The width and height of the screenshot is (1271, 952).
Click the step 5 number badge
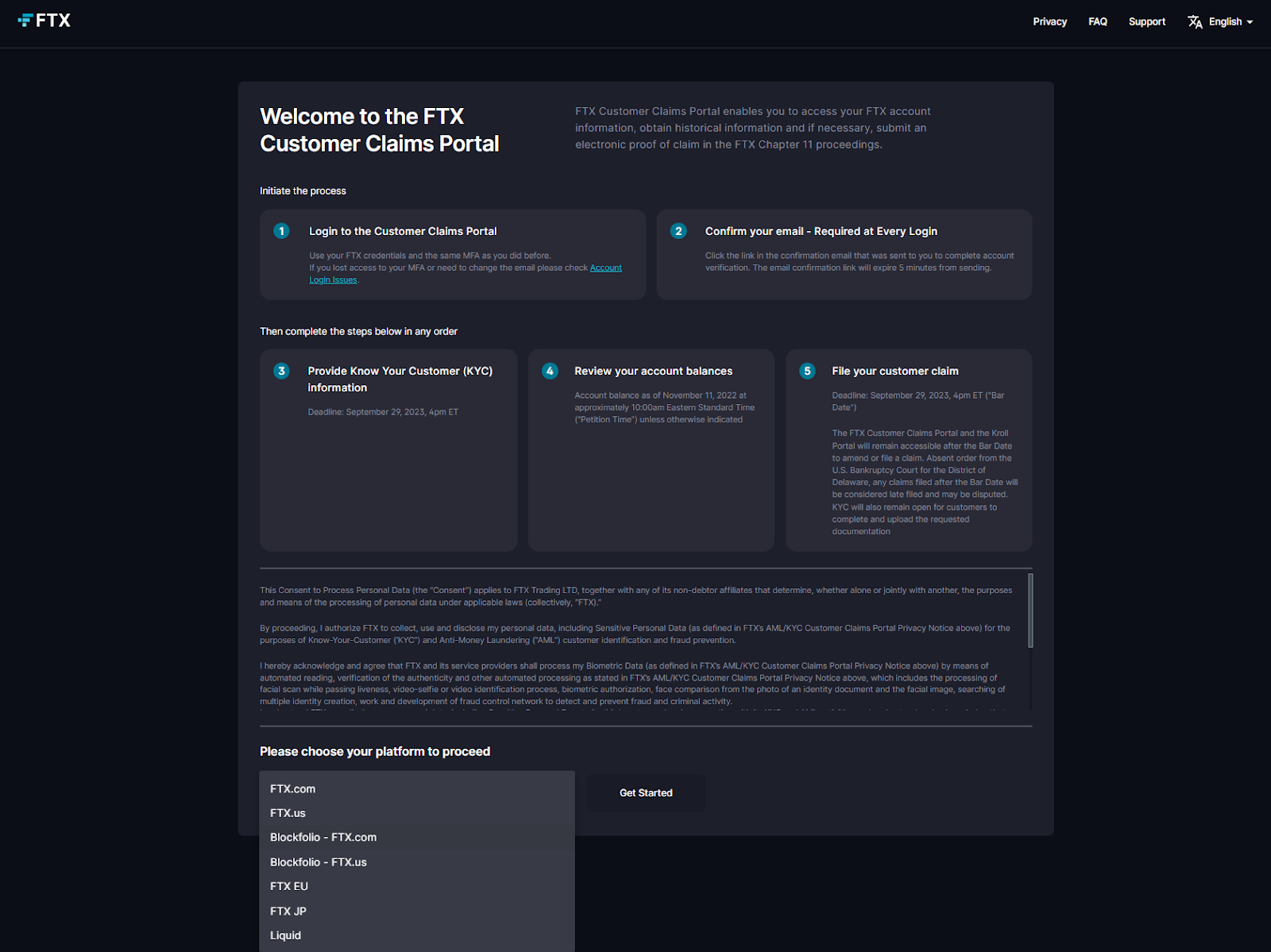coord(807,371)
